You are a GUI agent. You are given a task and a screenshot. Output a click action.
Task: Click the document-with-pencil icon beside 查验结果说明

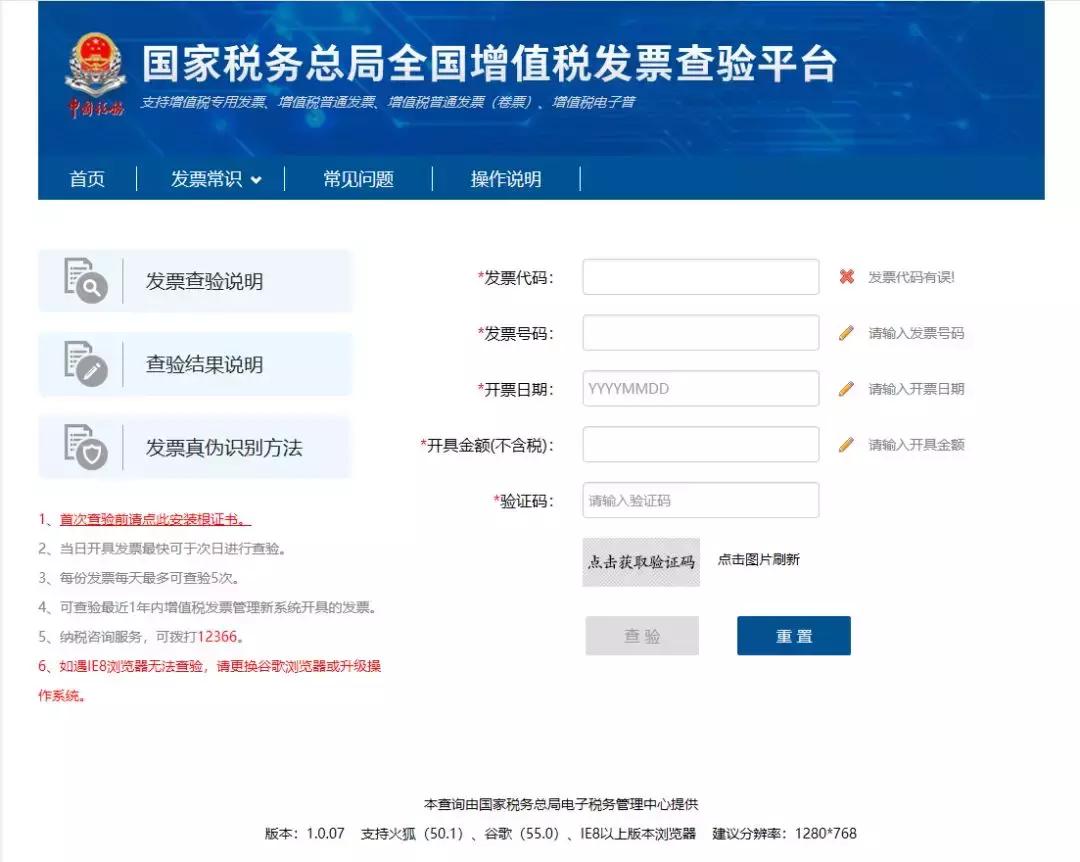coord(88,364)
